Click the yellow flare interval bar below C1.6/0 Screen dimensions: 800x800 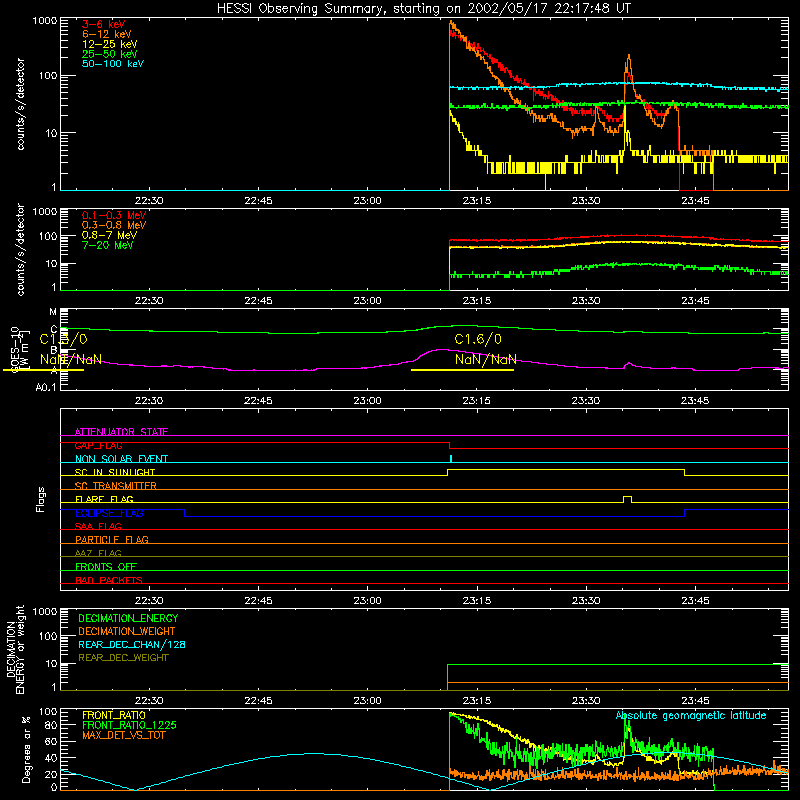[x=462, y=369]
